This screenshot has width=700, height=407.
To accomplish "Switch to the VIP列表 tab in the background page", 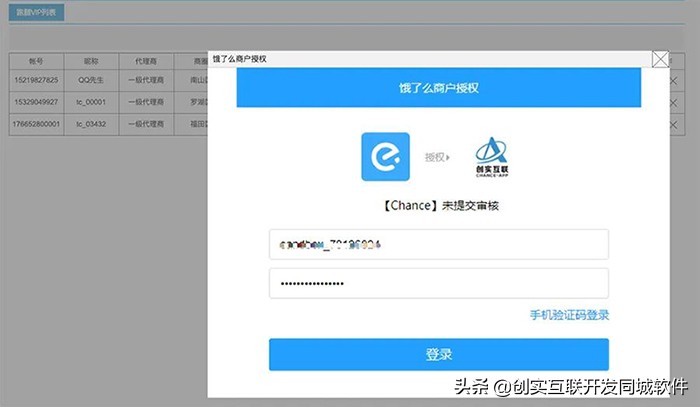I will [x=37, y=12].
